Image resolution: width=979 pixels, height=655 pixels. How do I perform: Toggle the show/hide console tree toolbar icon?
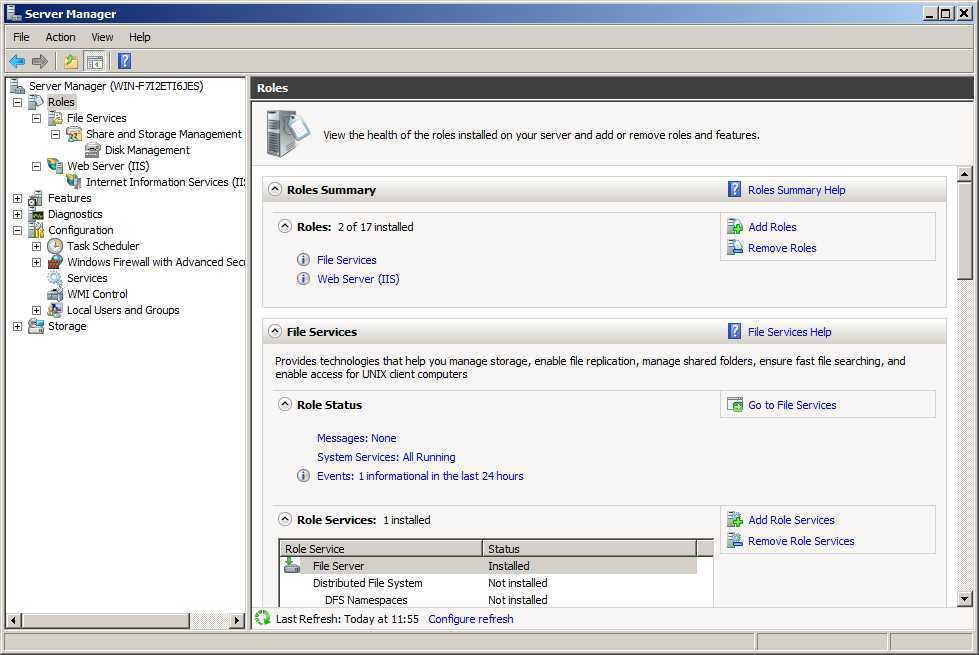(95, 61)
